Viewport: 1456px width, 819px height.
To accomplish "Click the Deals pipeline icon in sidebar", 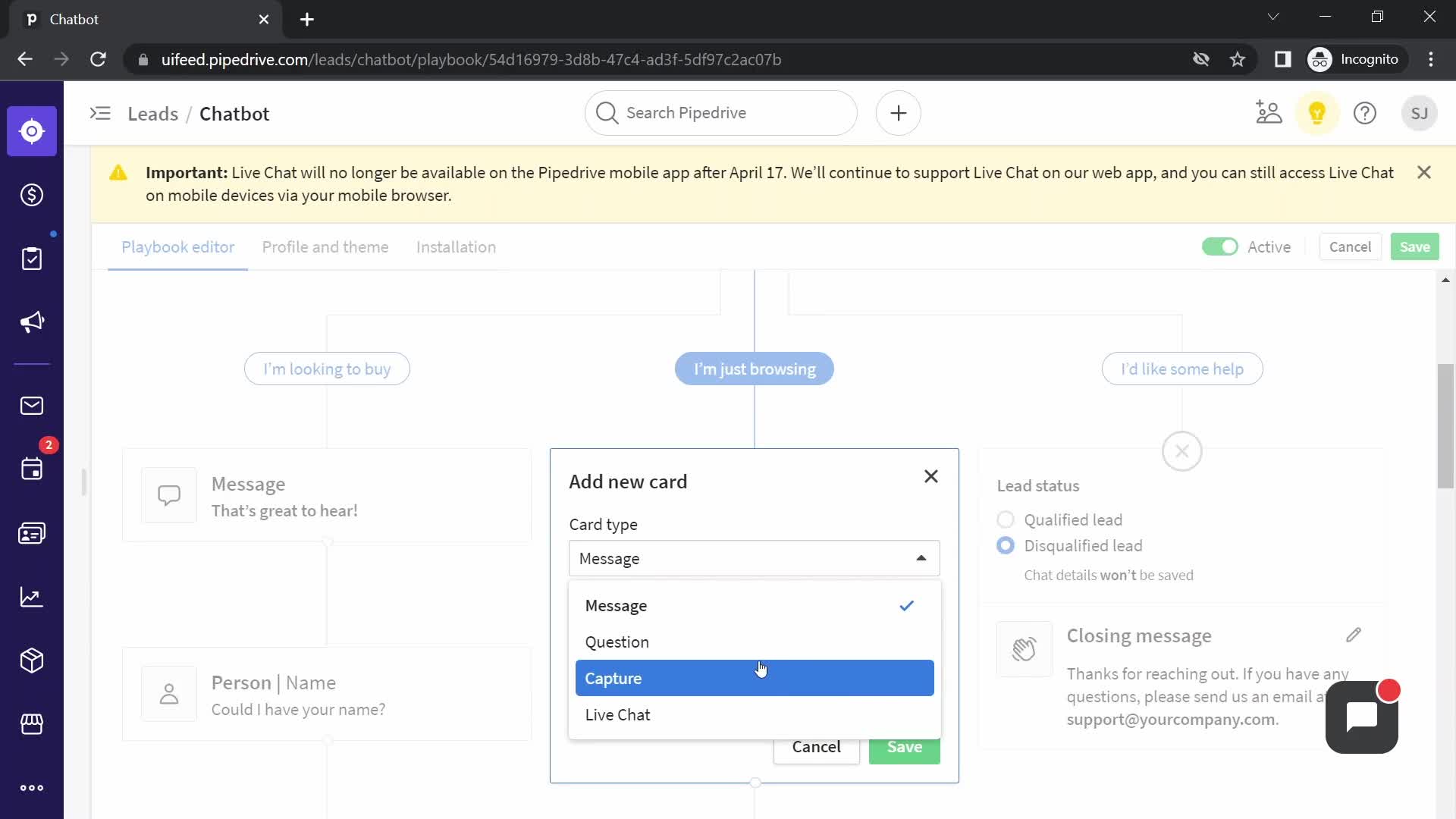I will pos(32,195).
